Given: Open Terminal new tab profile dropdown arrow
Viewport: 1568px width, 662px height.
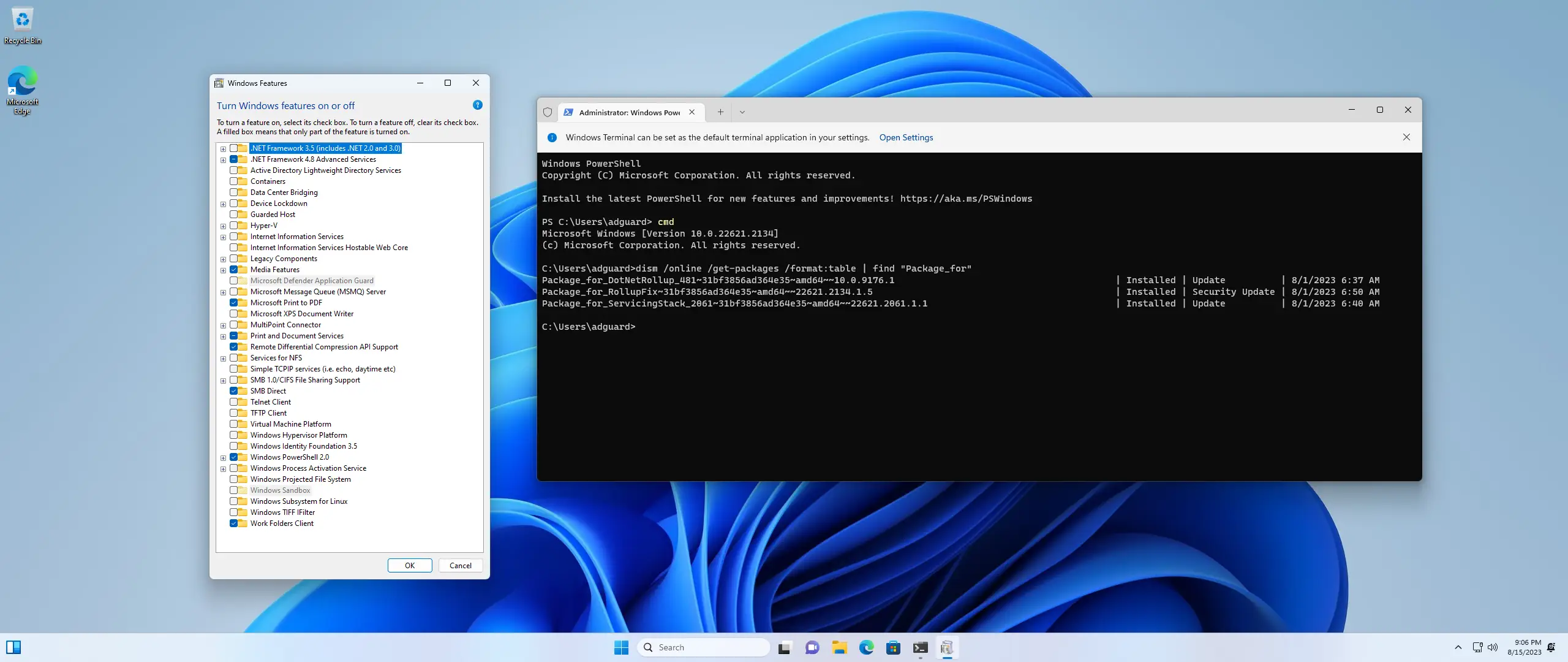Looking at the screenshot, I should pos(742,112).
